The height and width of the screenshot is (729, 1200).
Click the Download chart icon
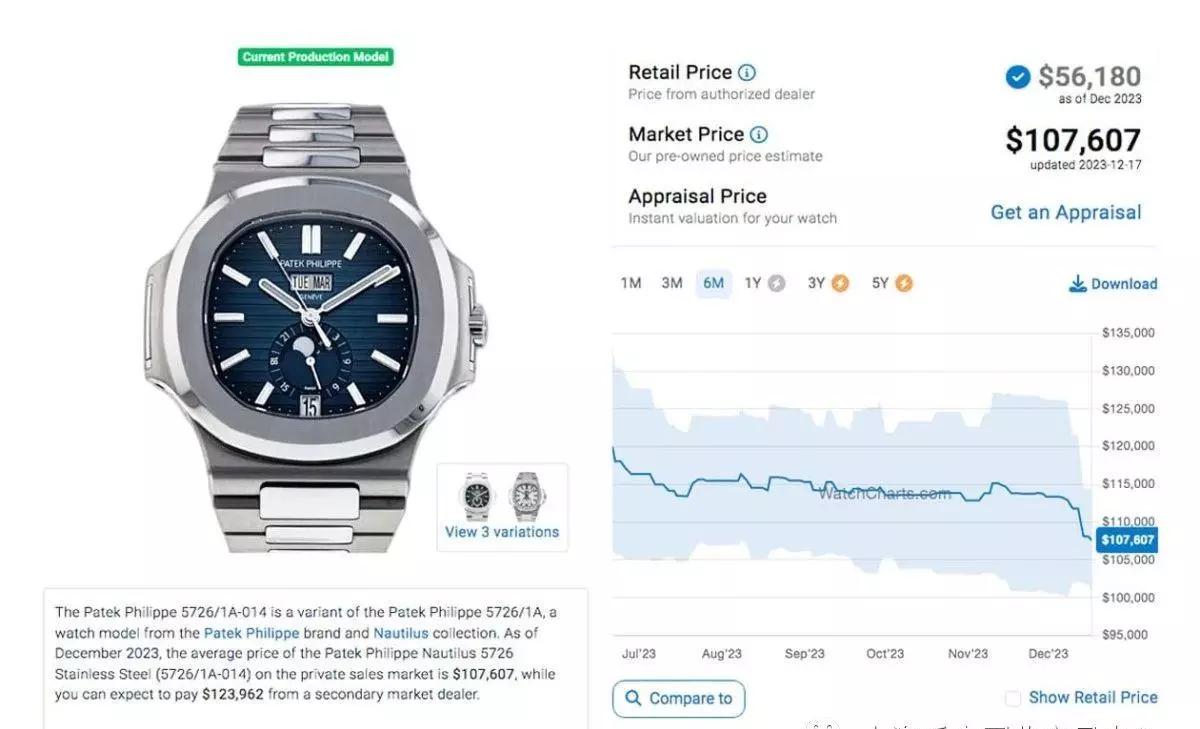click(x=1077, y=284)
